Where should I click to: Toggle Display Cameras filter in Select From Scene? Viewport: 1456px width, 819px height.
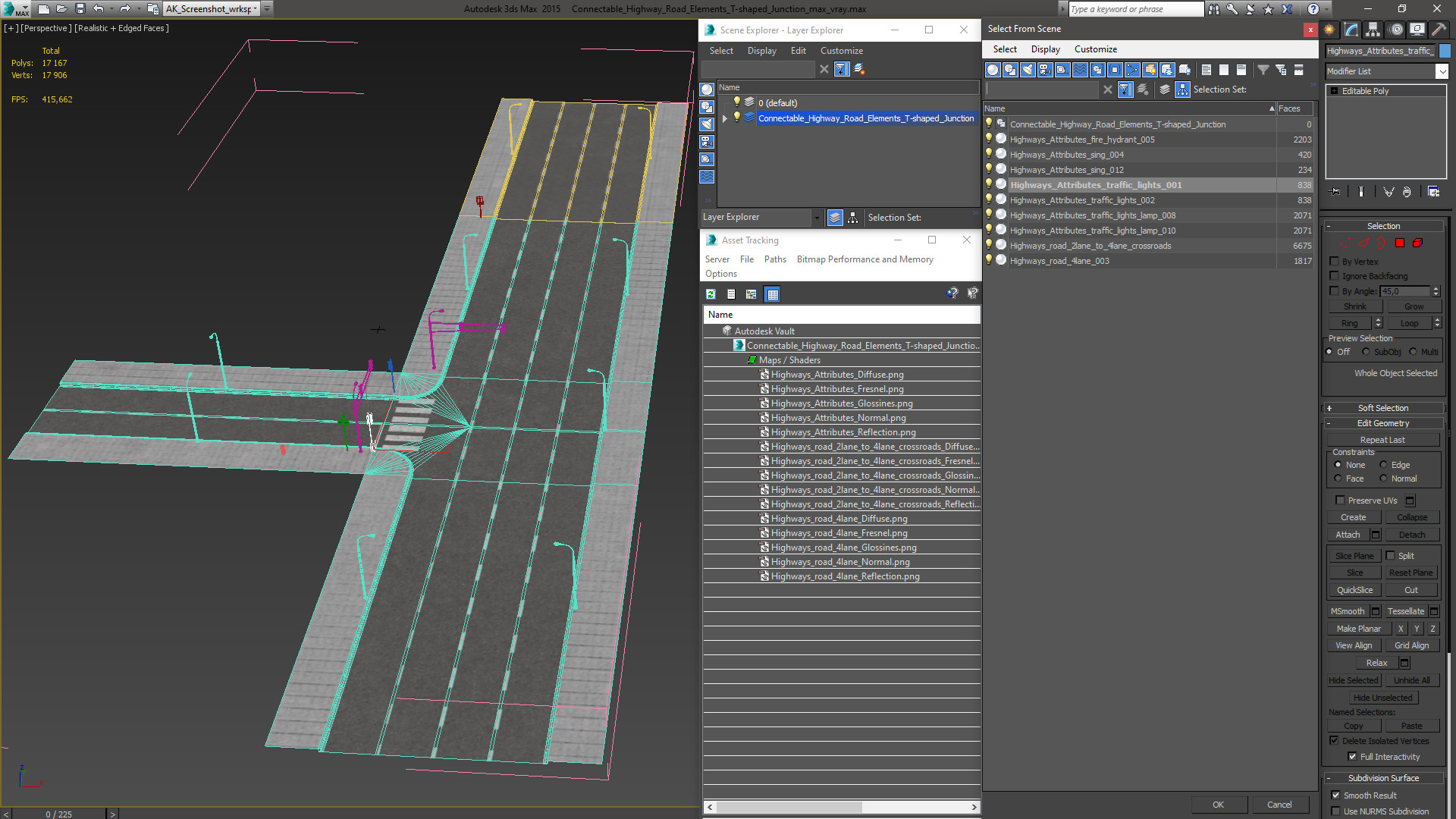pos(1045,70)
